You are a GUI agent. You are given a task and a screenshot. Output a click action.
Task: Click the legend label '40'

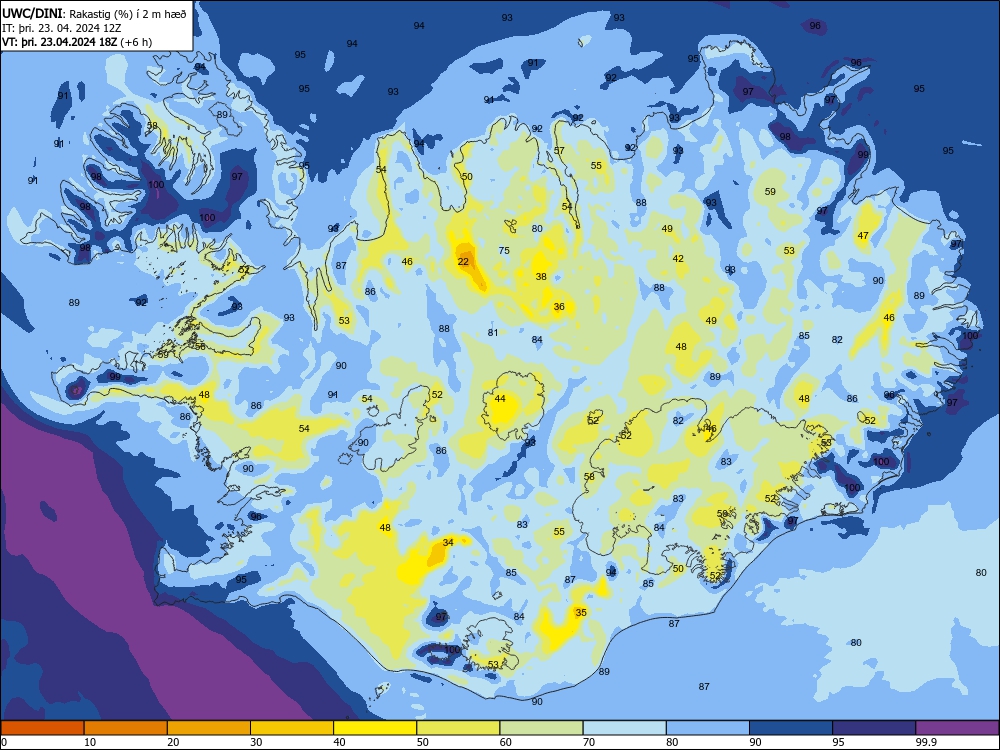339,742
